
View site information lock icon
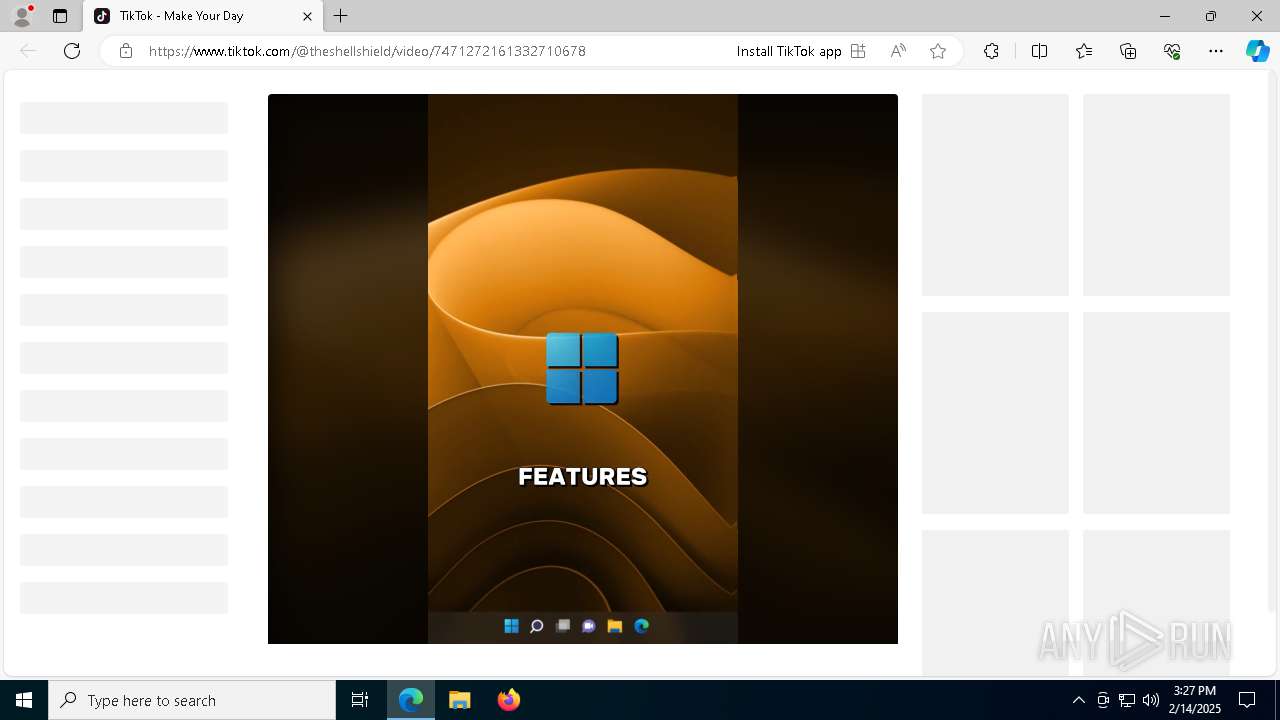coord(126,51)
